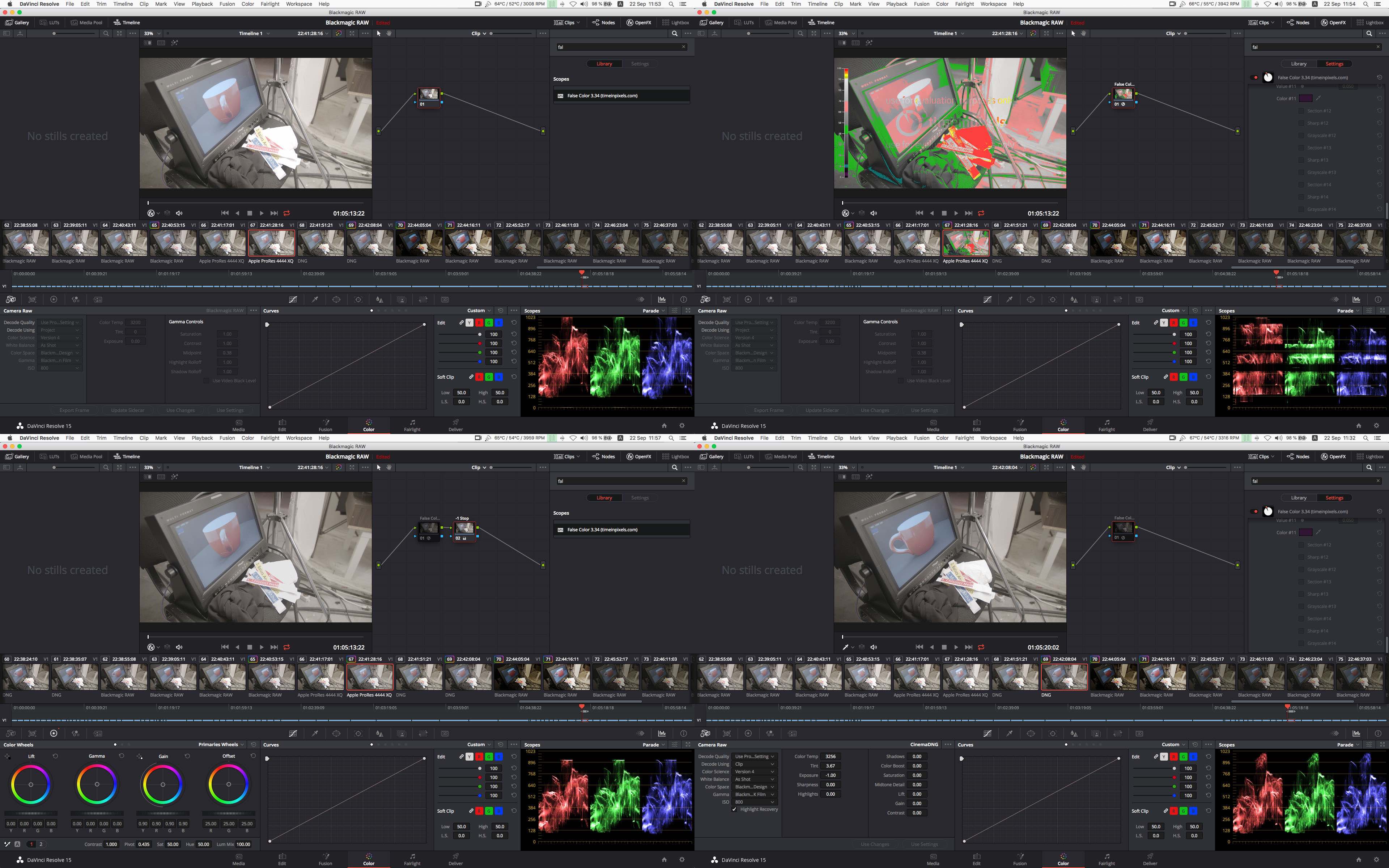This screenshot has height=868, width=1389.
Task: Open Camera Raw palette in top-left window
Action: point(10,300)
